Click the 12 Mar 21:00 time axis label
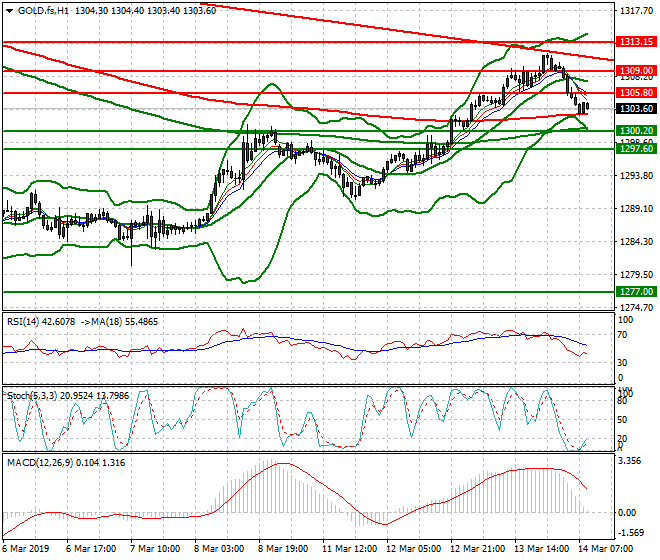 pos(477,549)
